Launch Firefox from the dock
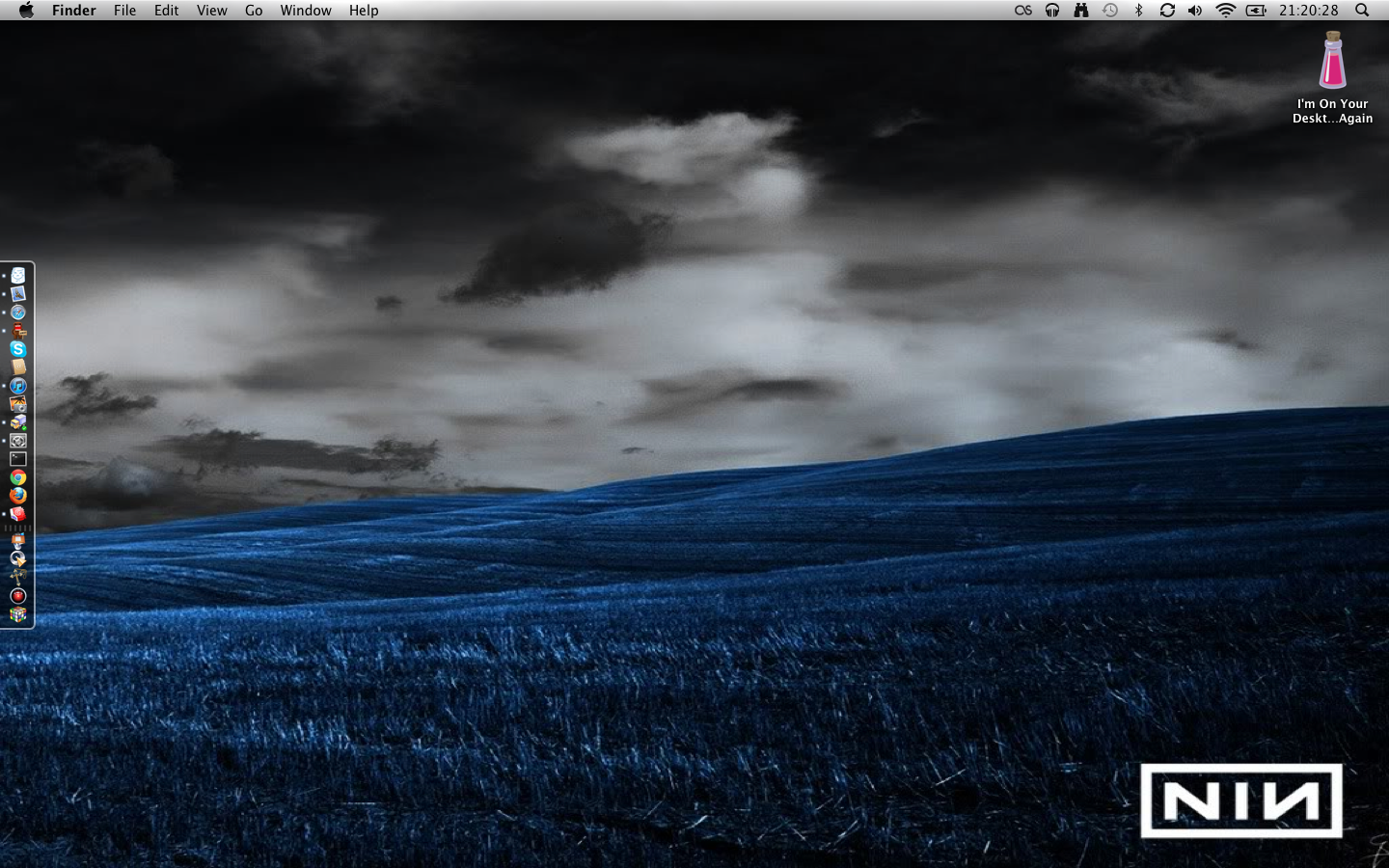The width and height of the screenshot is (1389, 868). (17, 496)
